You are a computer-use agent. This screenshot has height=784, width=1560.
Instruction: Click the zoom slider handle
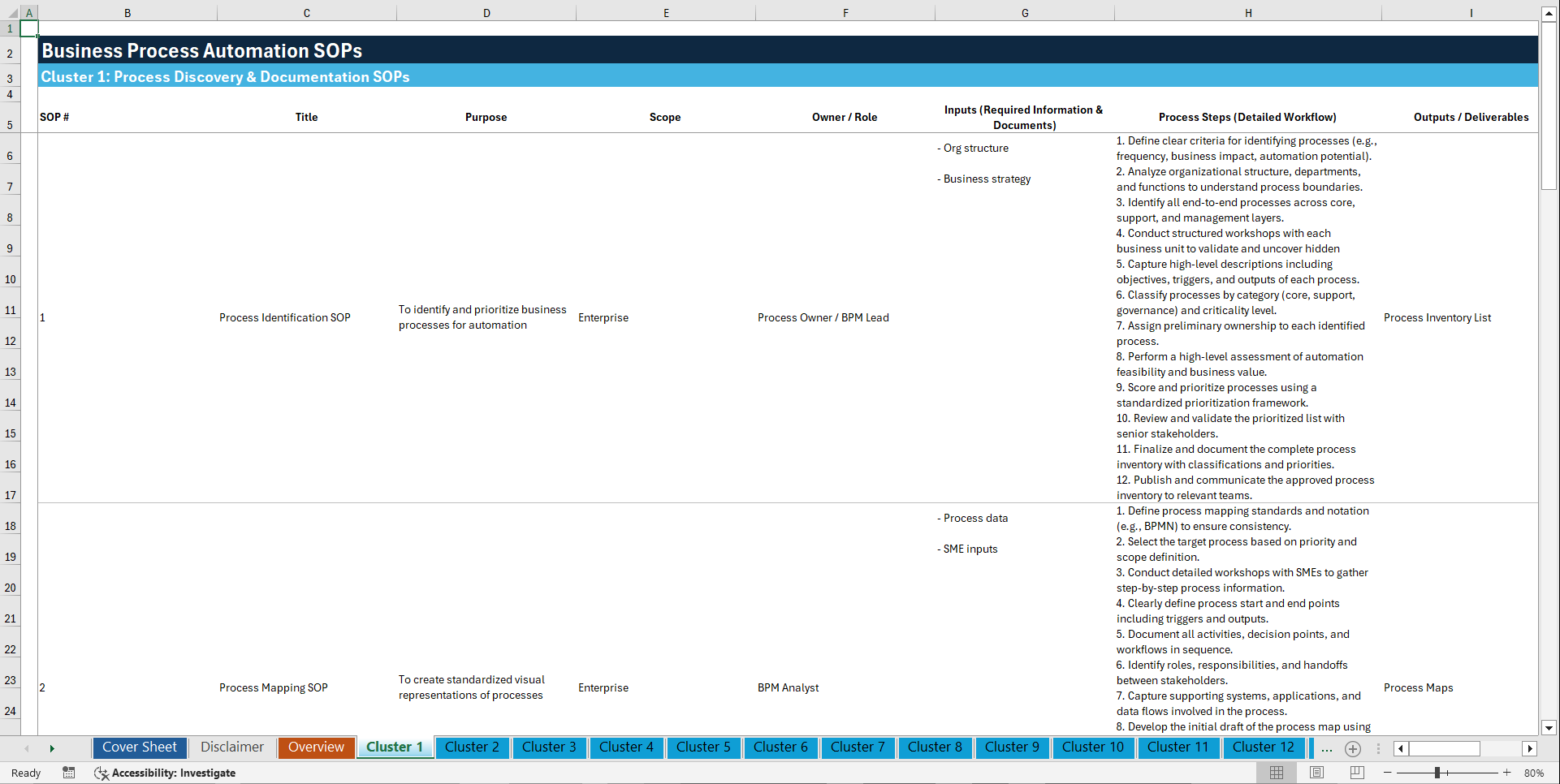[x=1437, y=773]
